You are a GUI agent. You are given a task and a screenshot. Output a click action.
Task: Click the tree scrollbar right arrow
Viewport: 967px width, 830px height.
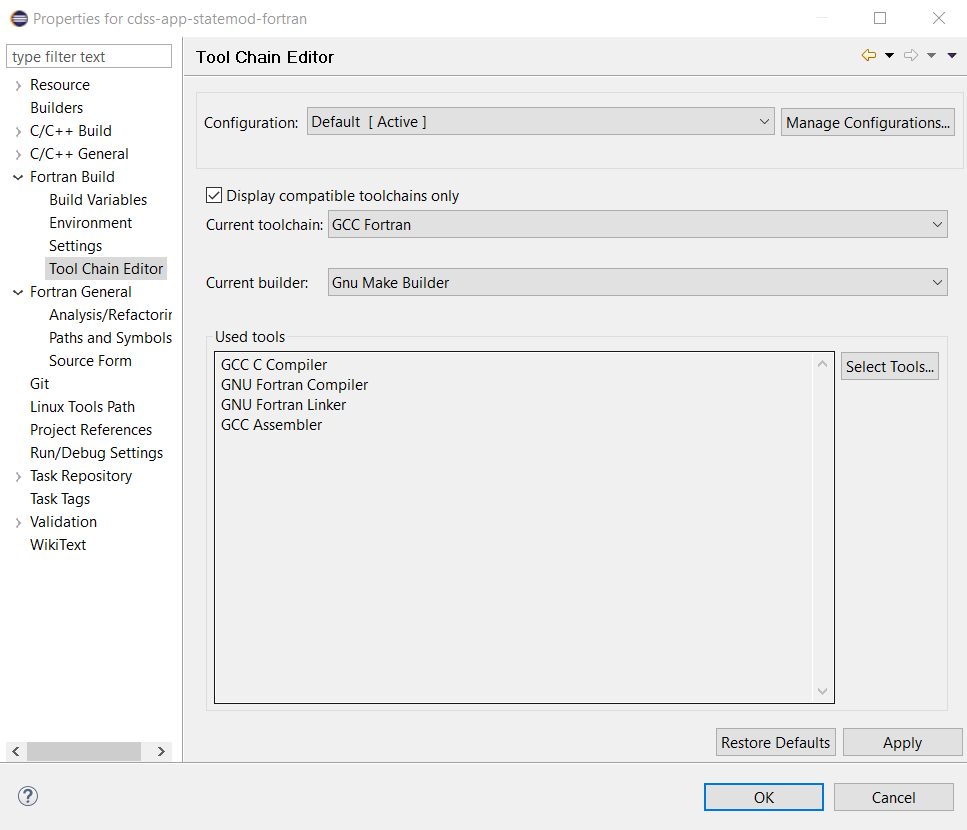coord(161,751)
